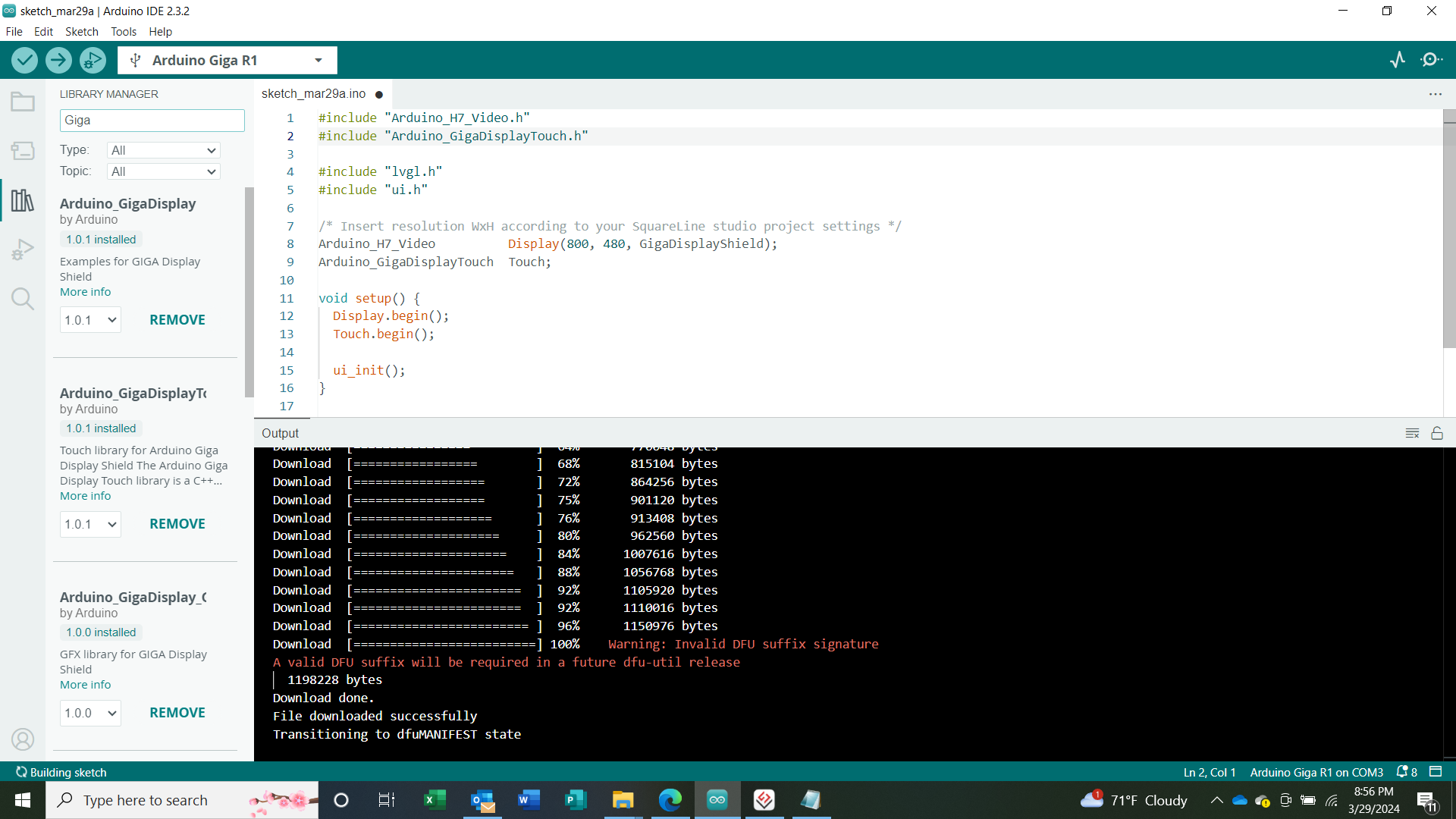1456x819 pixels.
Task: Toggle the output scroll lock
Action: [x=1437, y=433]
